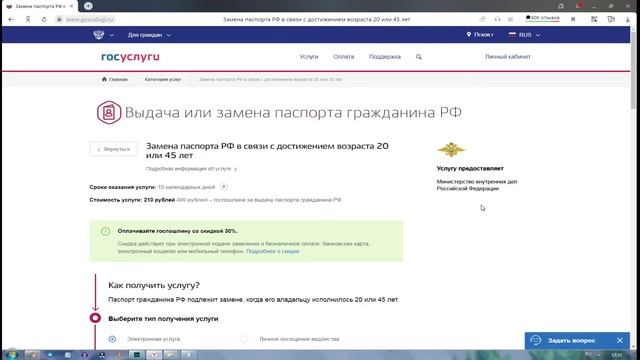This screenshot has height=360, width=640.
Task: Open site reviews badge in address bar
Action: pyautogui.click(x=543, y=18)
